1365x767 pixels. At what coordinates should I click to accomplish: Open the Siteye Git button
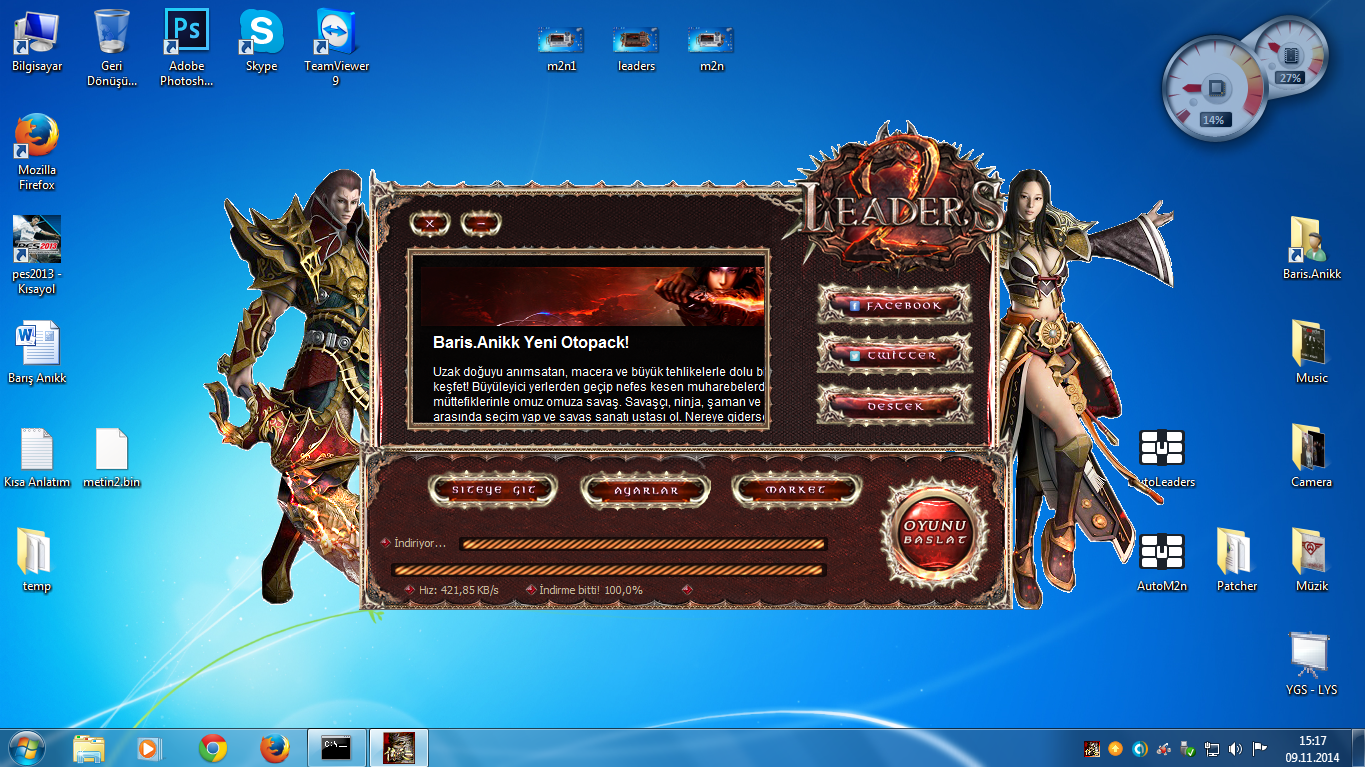[x=494, y=490]
